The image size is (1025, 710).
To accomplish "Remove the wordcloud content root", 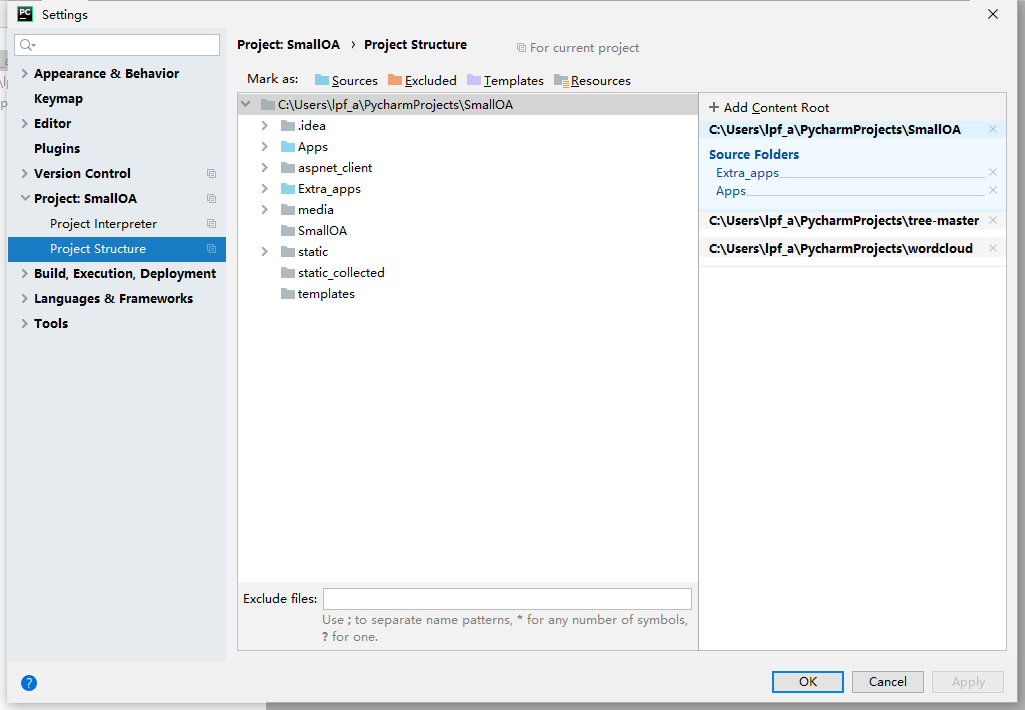I will [993, 248].
